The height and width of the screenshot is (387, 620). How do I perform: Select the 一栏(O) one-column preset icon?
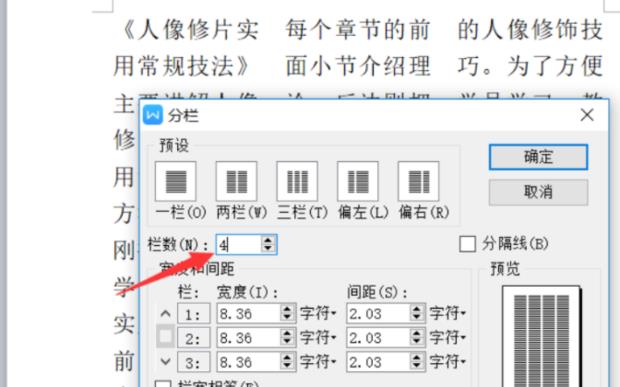click(176, 181)
